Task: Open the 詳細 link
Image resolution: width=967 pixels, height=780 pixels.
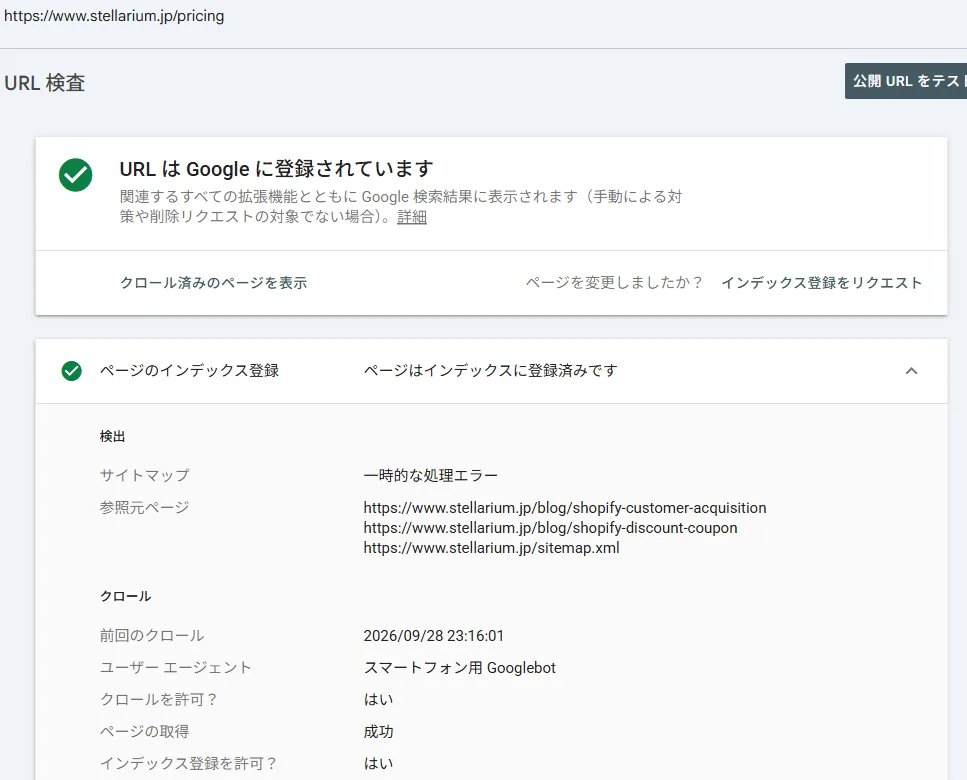Action: pyautogui.click(x=412, y=216)
